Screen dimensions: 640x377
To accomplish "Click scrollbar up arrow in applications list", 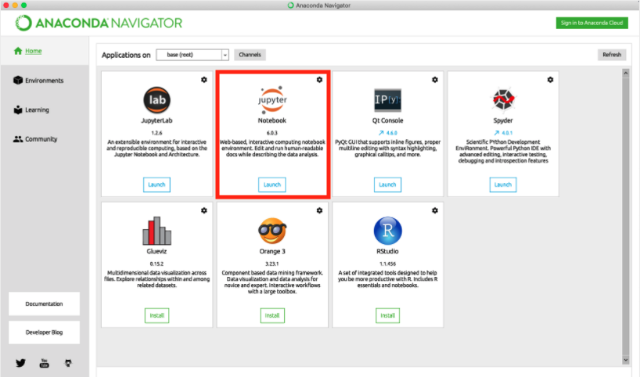I will (626, 73).
